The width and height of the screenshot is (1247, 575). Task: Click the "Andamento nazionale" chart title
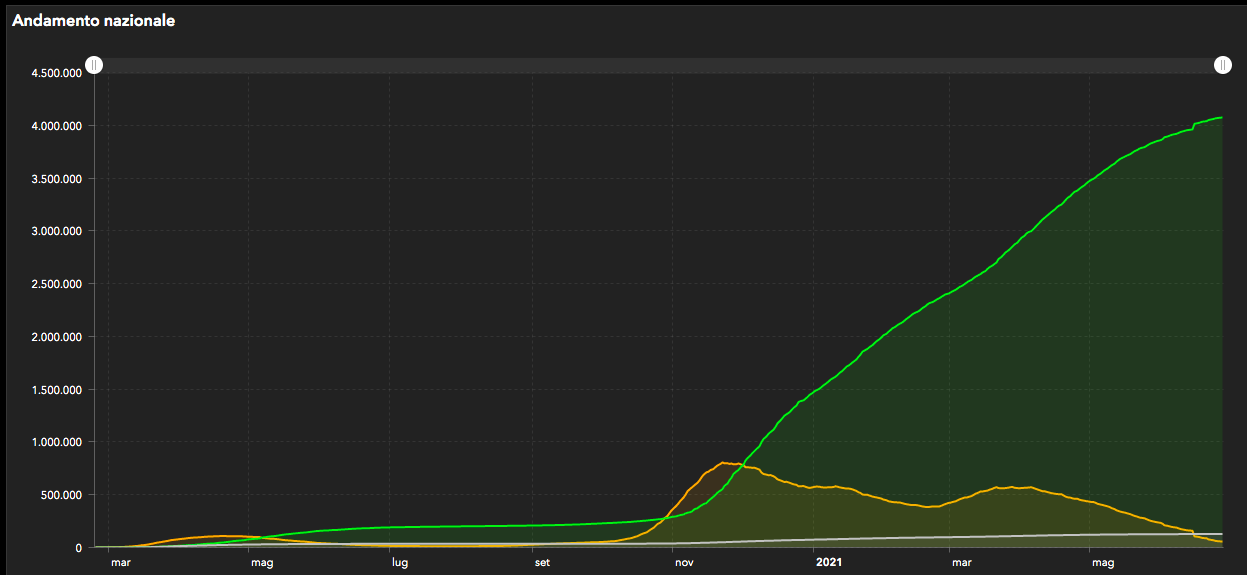(x=93, y=20)
